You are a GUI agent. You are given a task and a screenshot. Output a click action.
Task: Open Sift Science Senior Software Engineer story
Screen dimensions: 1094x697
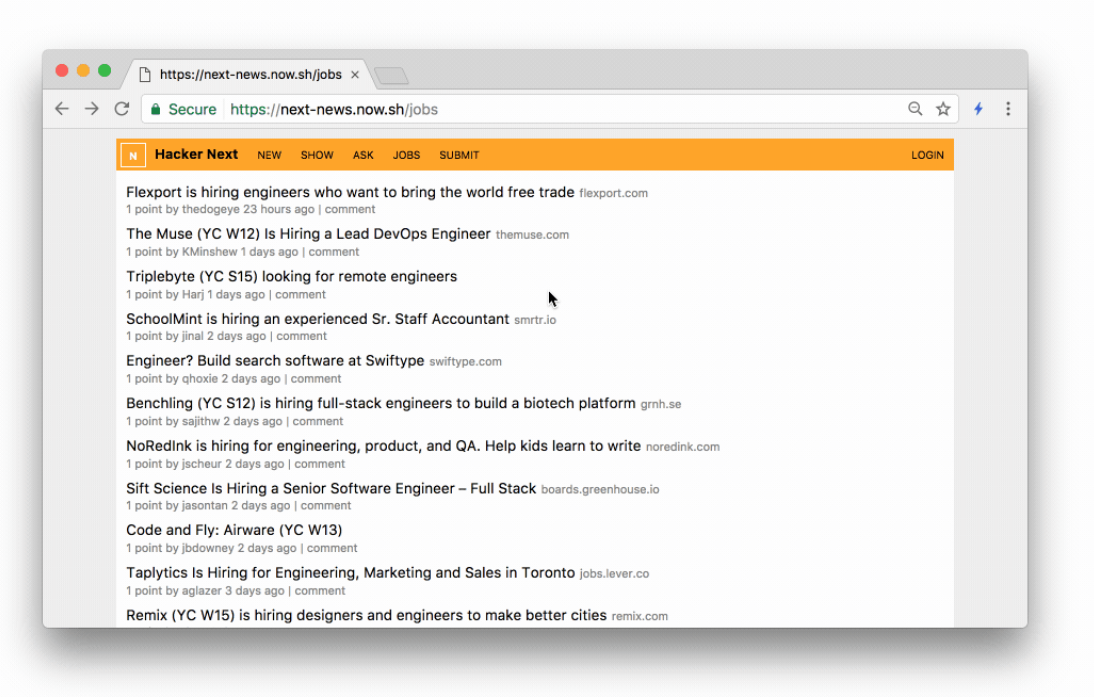(331, 488)
